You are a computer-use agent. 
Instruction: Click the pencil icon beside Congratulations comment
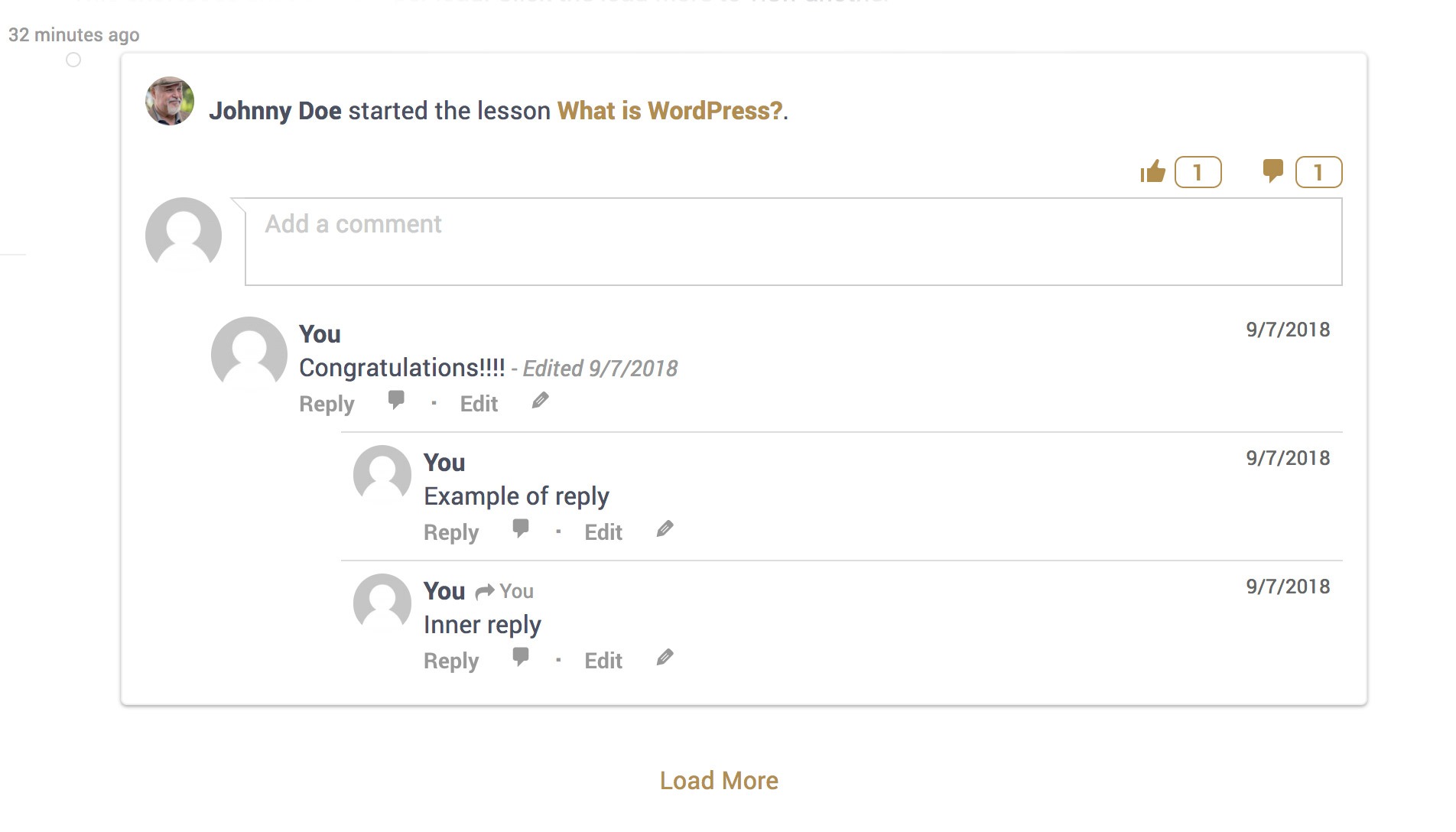tap(540, 400)
